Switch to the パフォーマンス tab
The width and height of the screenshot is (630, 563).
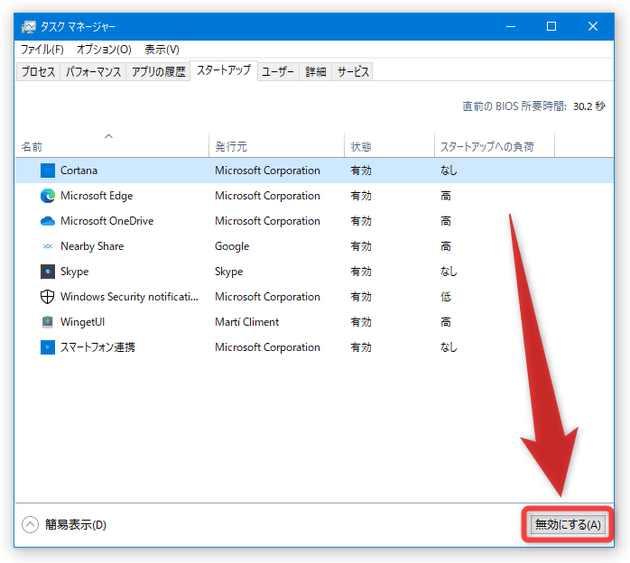93,72
